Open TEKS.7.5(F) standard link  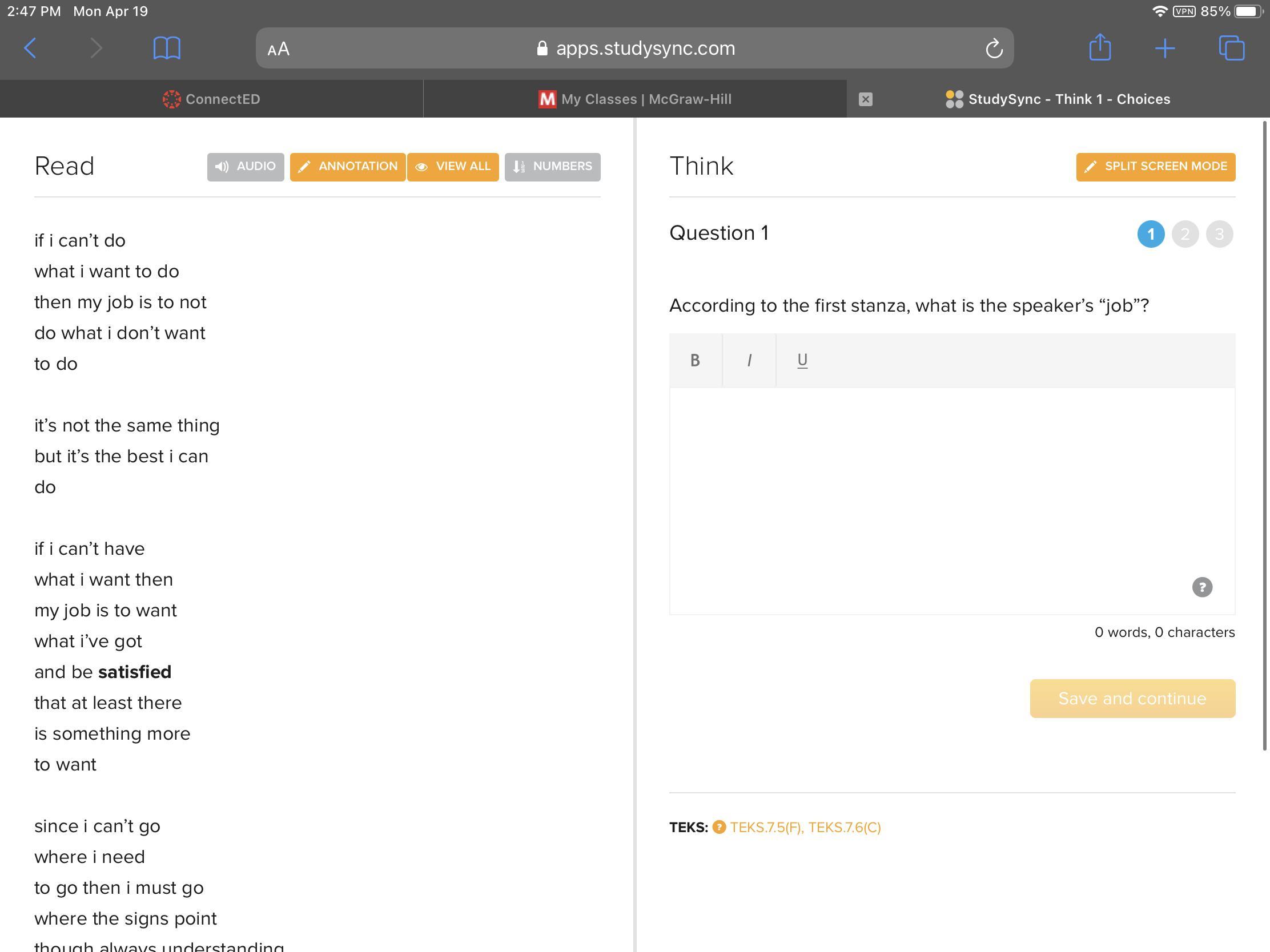[x=766, y=827]
